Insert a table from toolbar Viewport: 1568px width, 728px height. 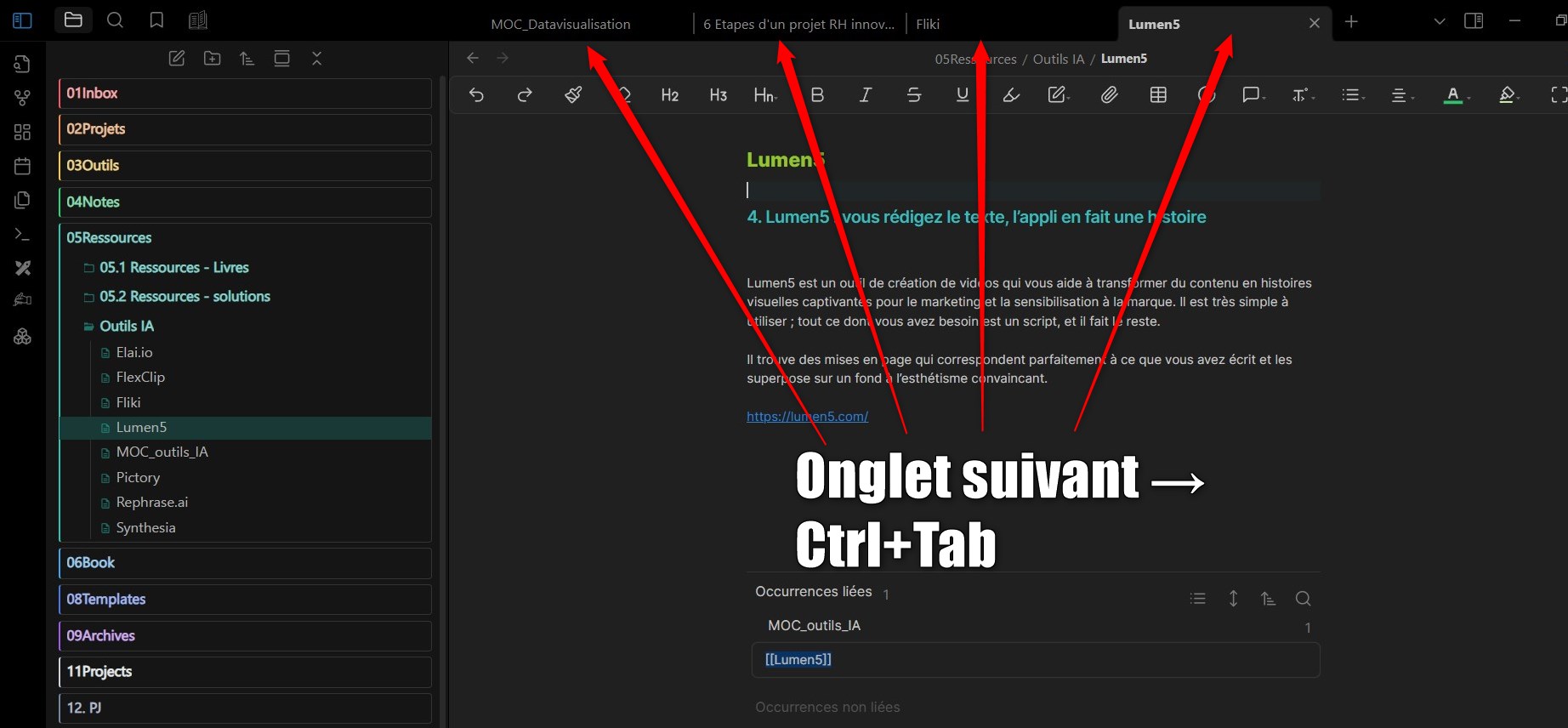click(x=1158, y=94)
